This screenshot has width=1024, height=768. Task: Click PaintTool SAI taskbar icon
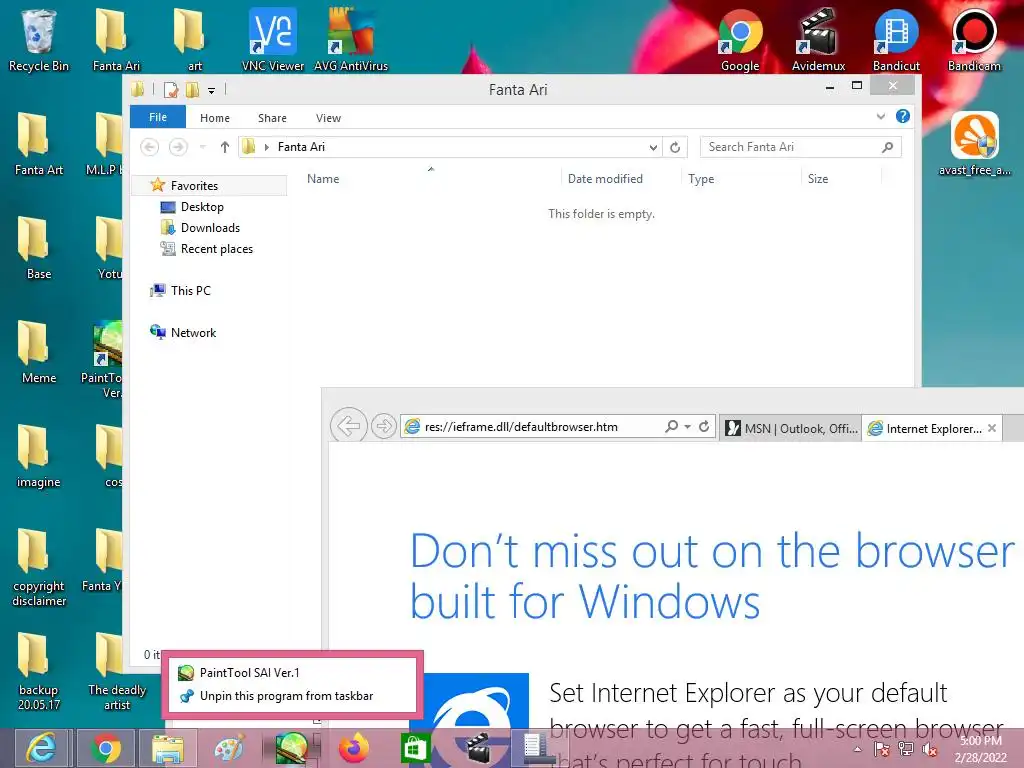[291, 748]
